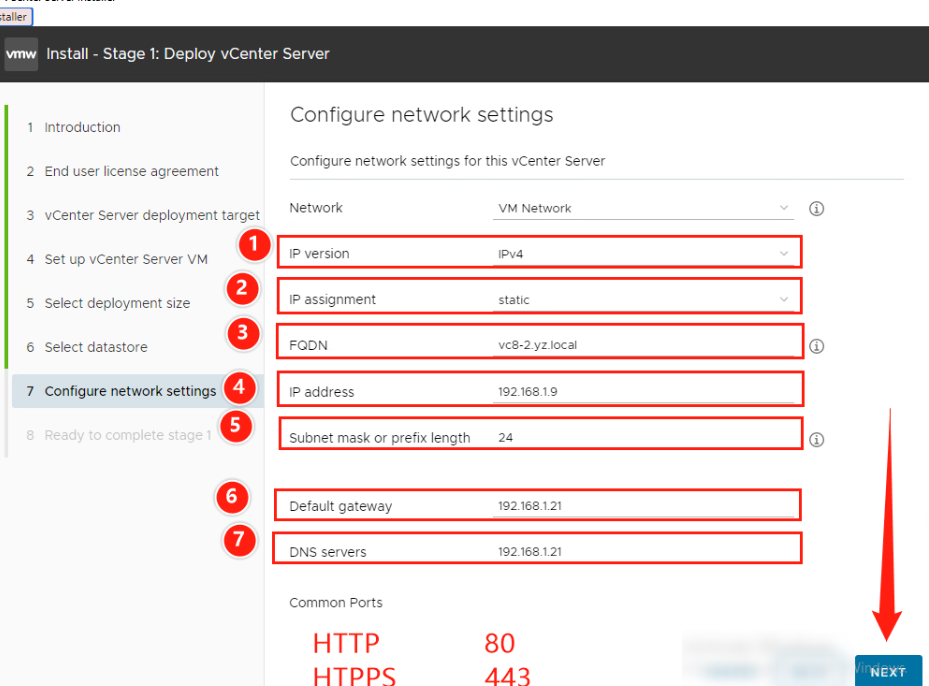Click the info icon beside Default gateway
Screen dimensions: 929x686
816,505
